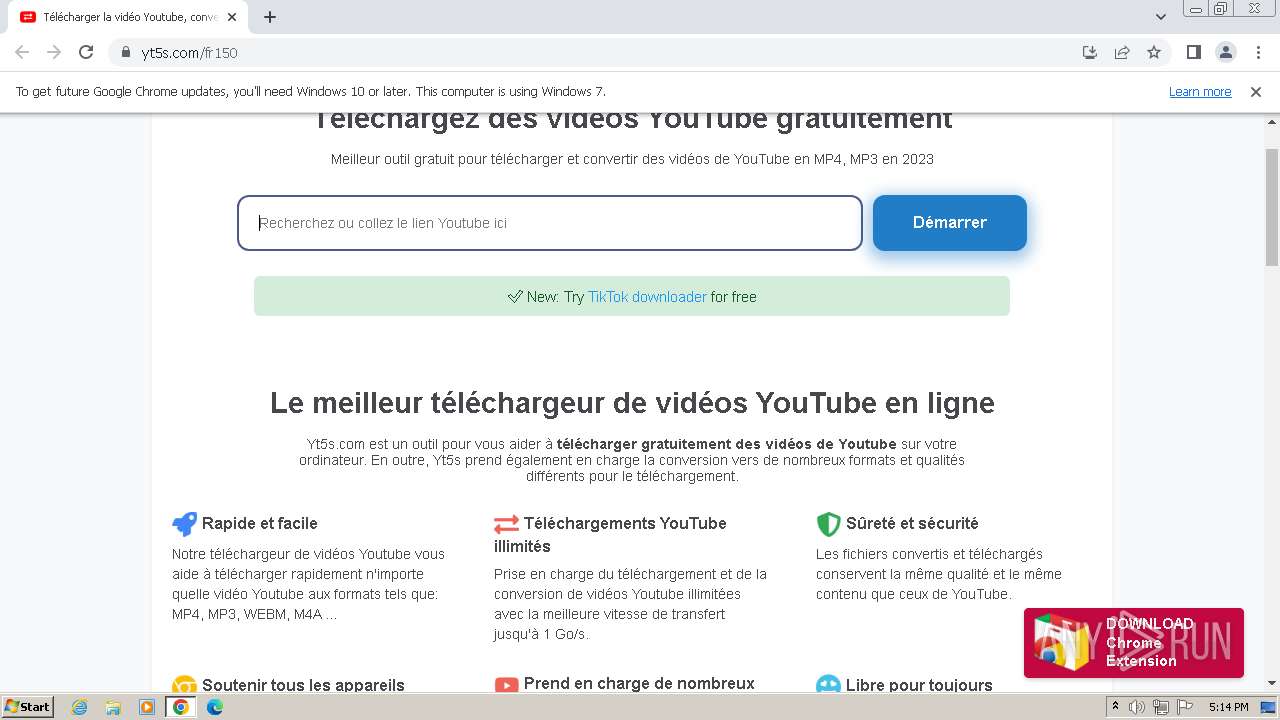The width and height of the screenshot is (1280, 720).
Task: Click the Sûreté et sécurité heading
Action: point(912,523)
